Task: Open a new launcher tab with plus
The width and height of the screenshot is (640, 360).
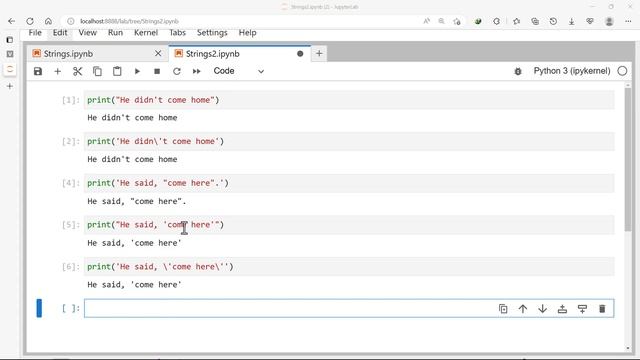Action: [x=319, y=53]
